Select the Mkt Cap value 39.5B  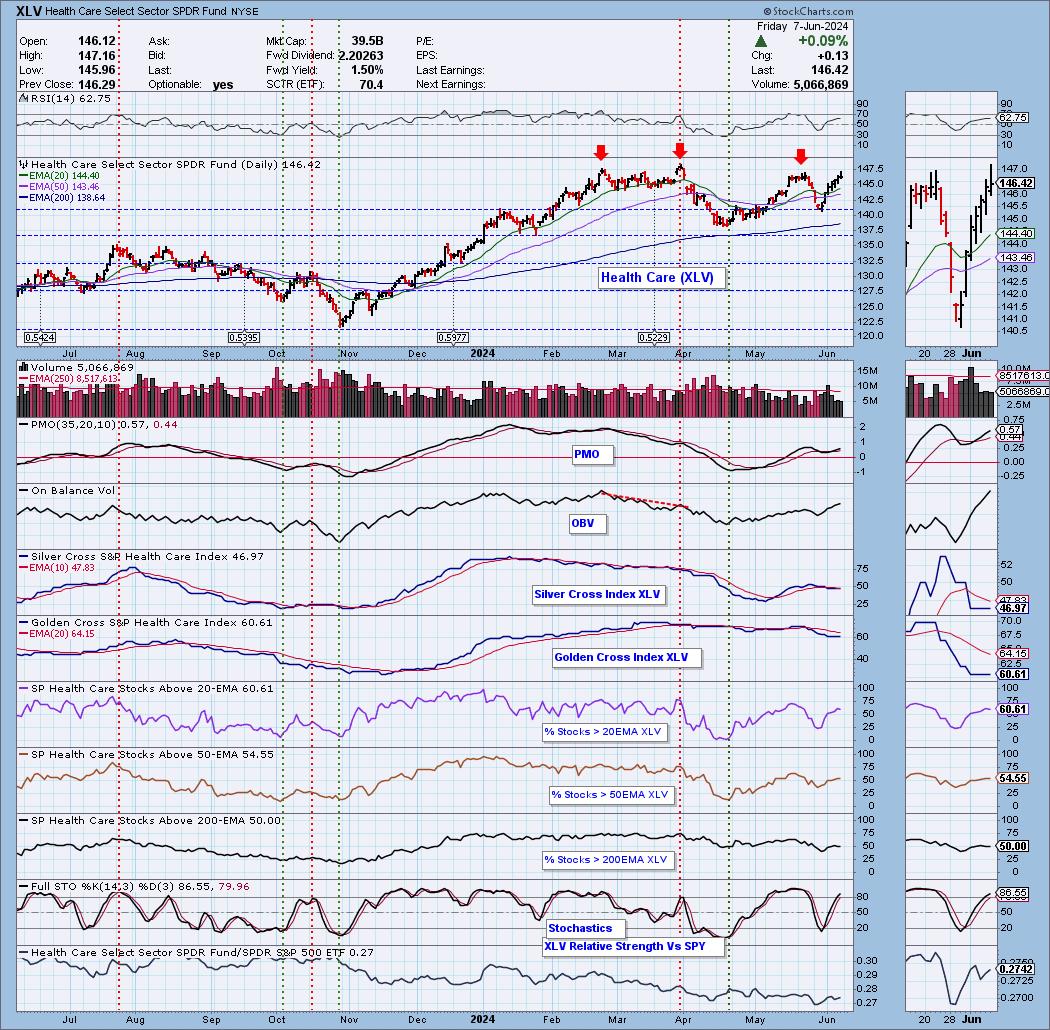367,41
